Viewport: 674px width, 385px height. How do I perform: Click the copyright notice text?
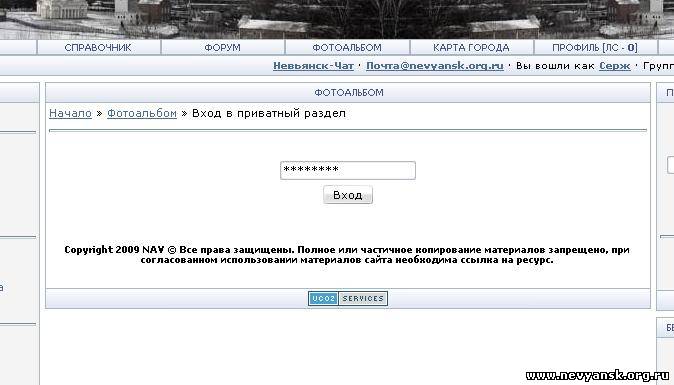pyautogui.click(x=347, y=255)
